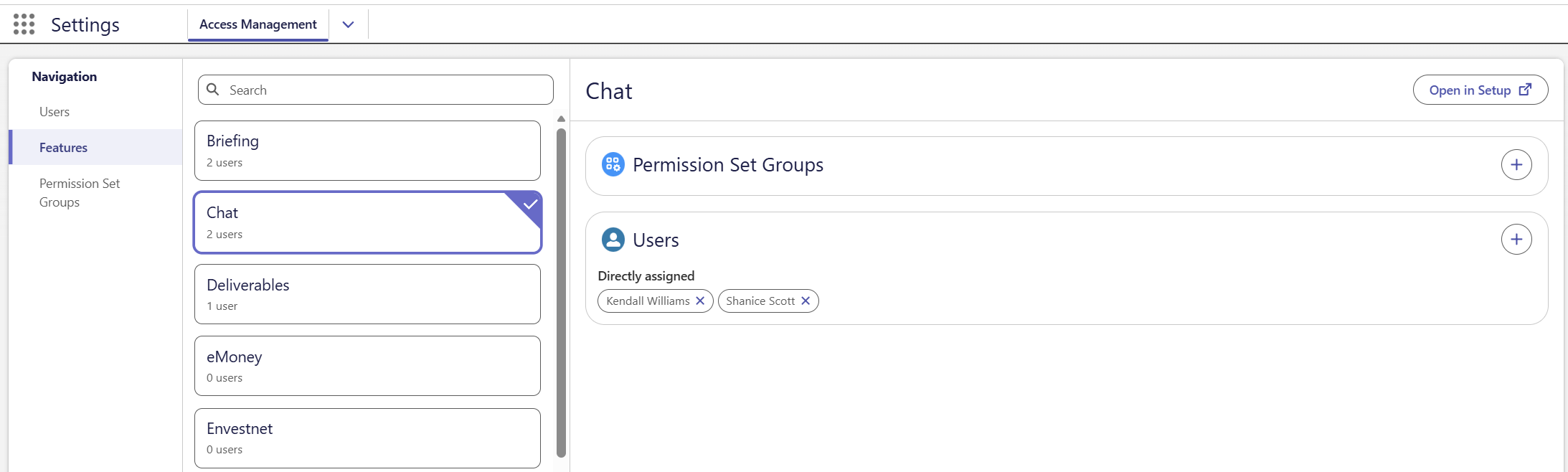Add a permission set group with plus
The image size is (1568, 472).
point(1516,164)
